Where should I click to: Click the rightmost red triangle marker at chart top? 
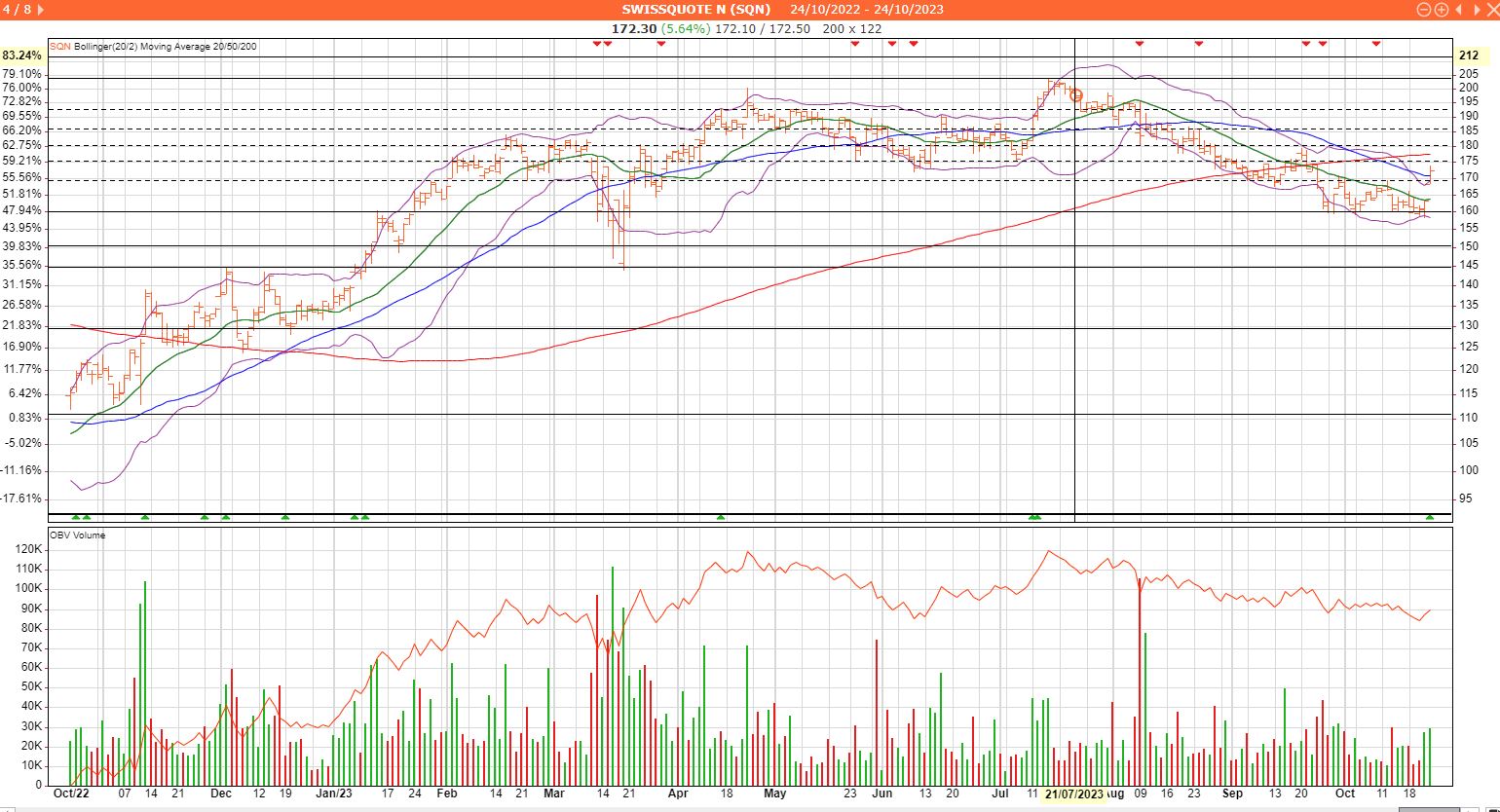(x=1375, y=44)
